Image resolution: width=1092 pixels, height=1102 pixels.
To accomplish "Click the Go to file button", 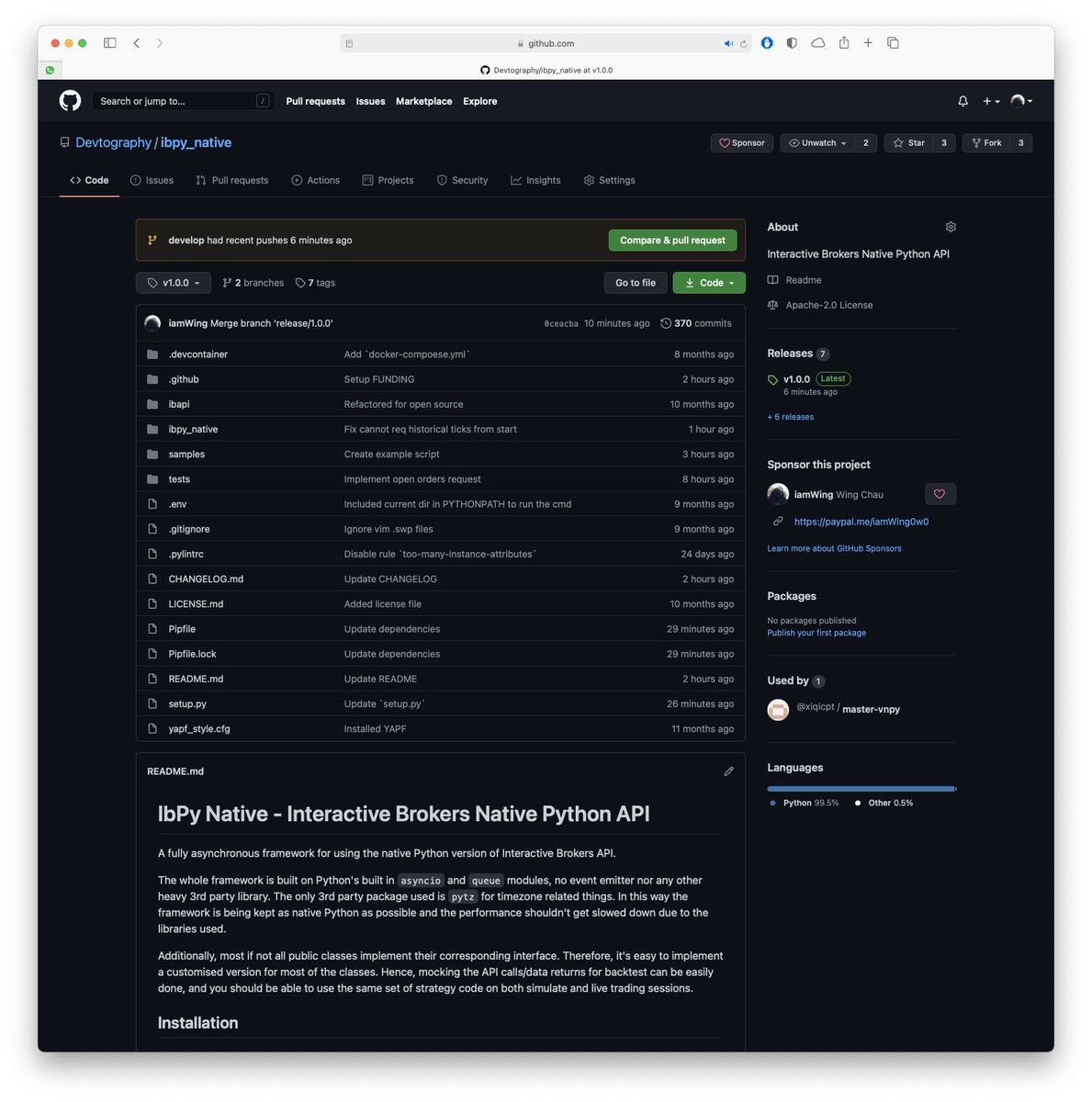I will tap(636, 283).
